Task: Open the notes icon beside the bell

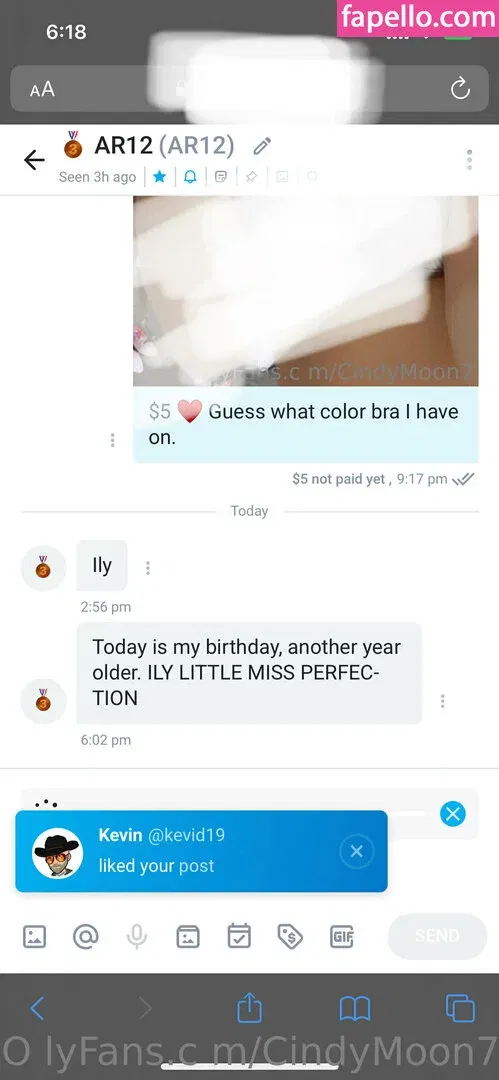Action: pyautogui.click(x=221, y=177)
